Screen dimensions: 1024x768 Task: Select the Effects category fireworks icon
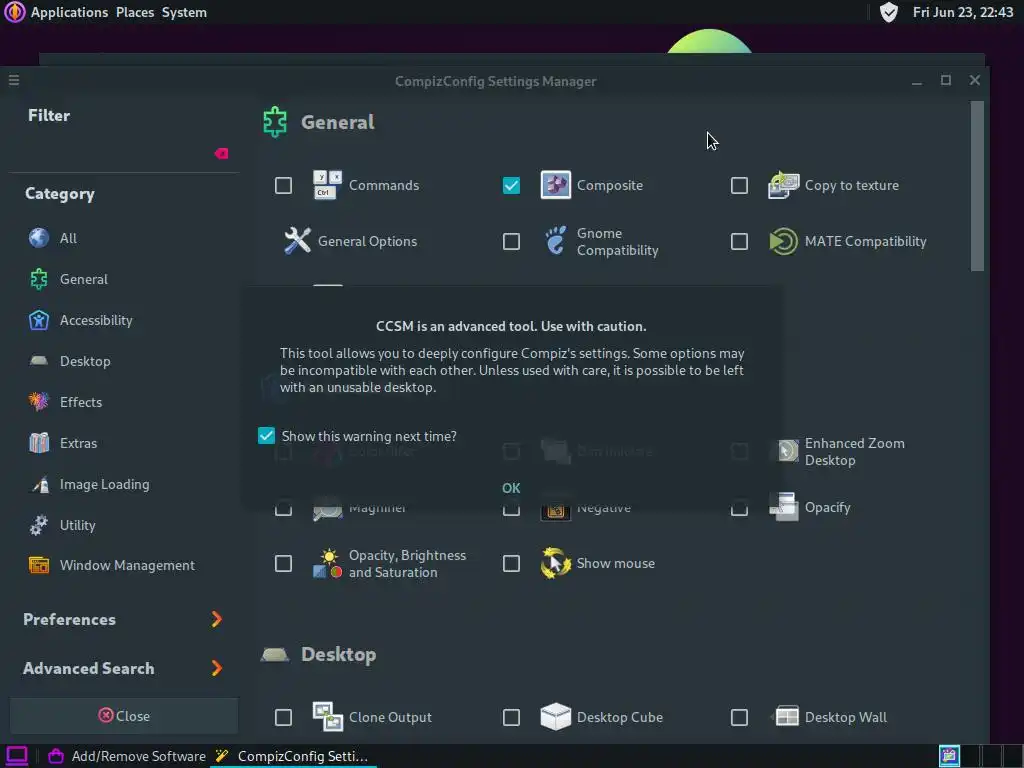click(39, 402)
